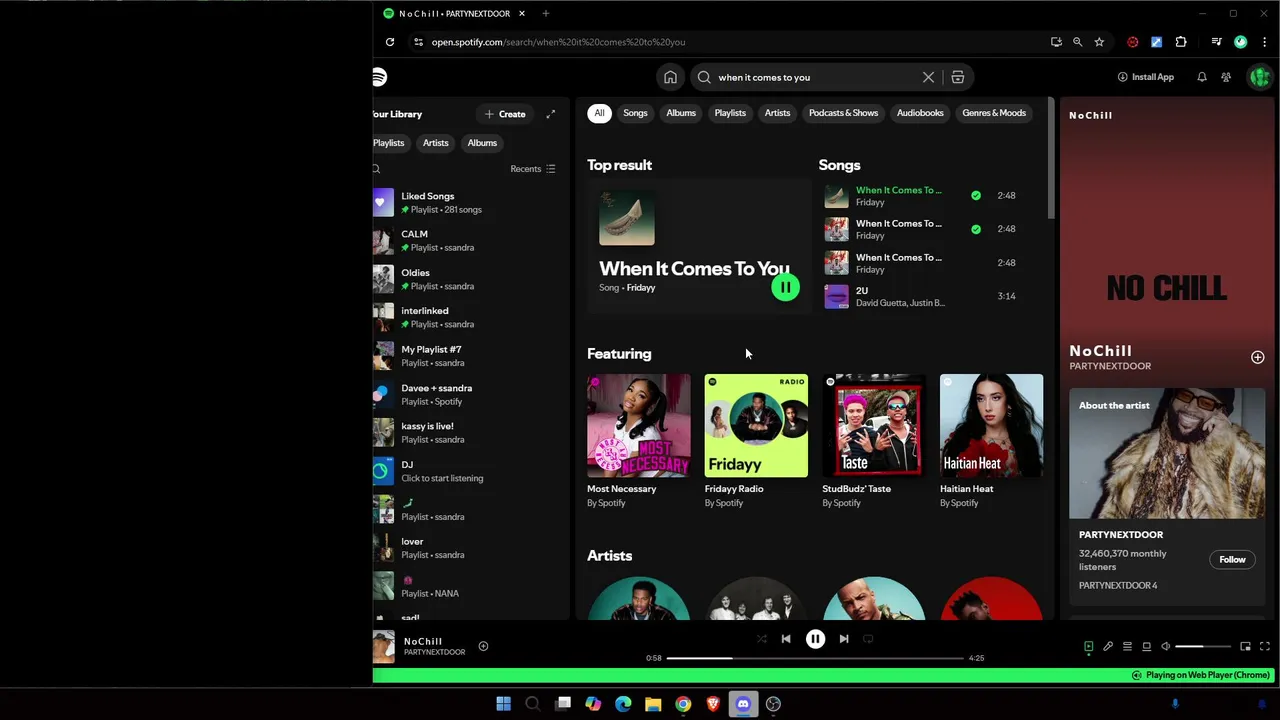The image size is (1280, 720).
Task: Select the Genres & Moods filter chip
Action: [x=994, y=113]
